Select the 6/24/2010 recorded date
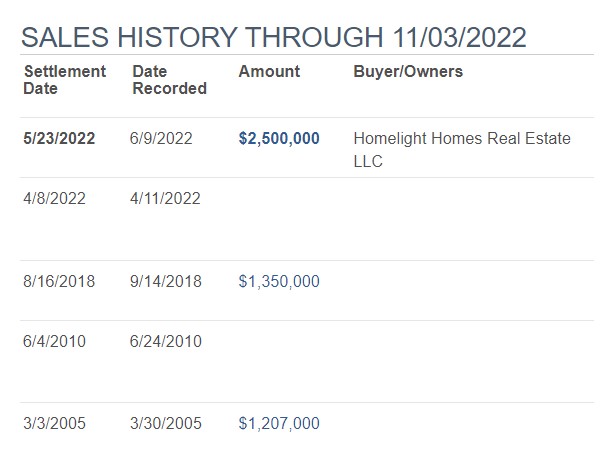The image size is (603, 461). click(166, 341)
